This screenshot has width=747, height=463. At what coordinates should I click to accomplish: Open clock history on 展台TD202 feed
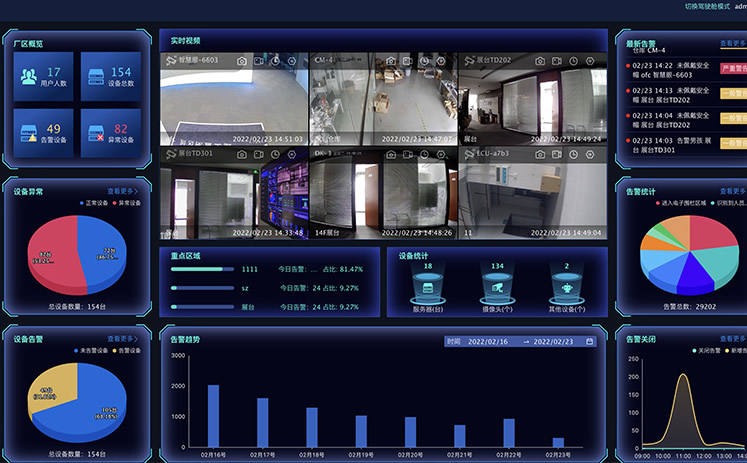click(x=574, y=61)
